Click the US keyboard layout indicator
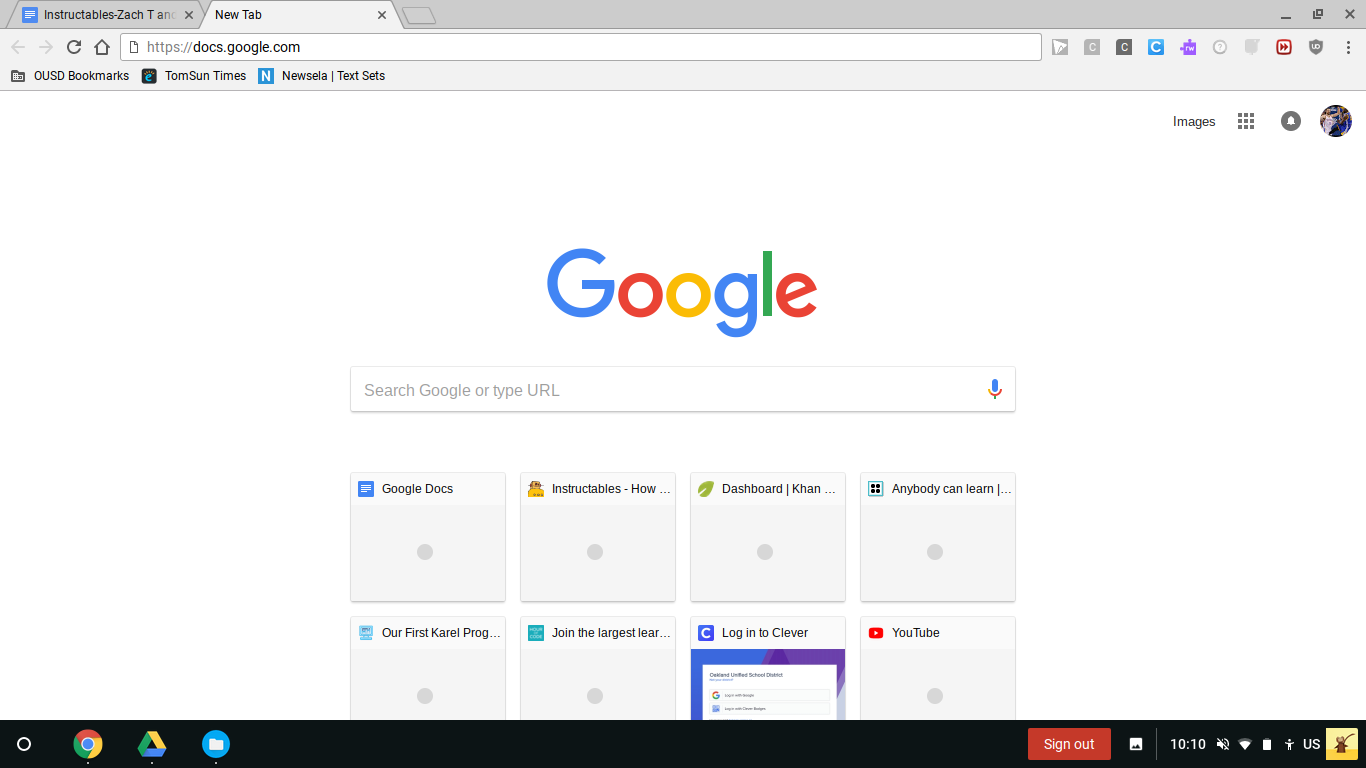Viewport: 1366px width, 768px height. [x=1312, y=744]
